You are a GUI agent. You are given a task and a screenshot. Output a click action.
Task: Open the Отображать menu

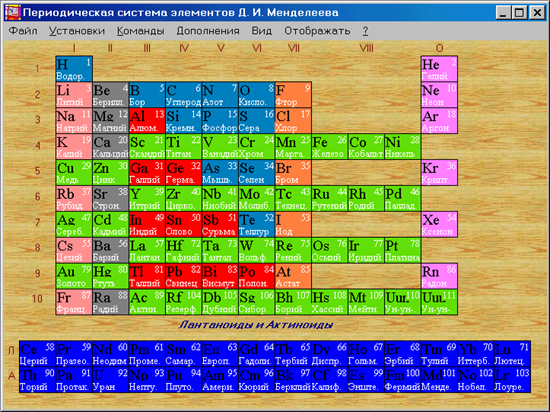pos(317,31)
